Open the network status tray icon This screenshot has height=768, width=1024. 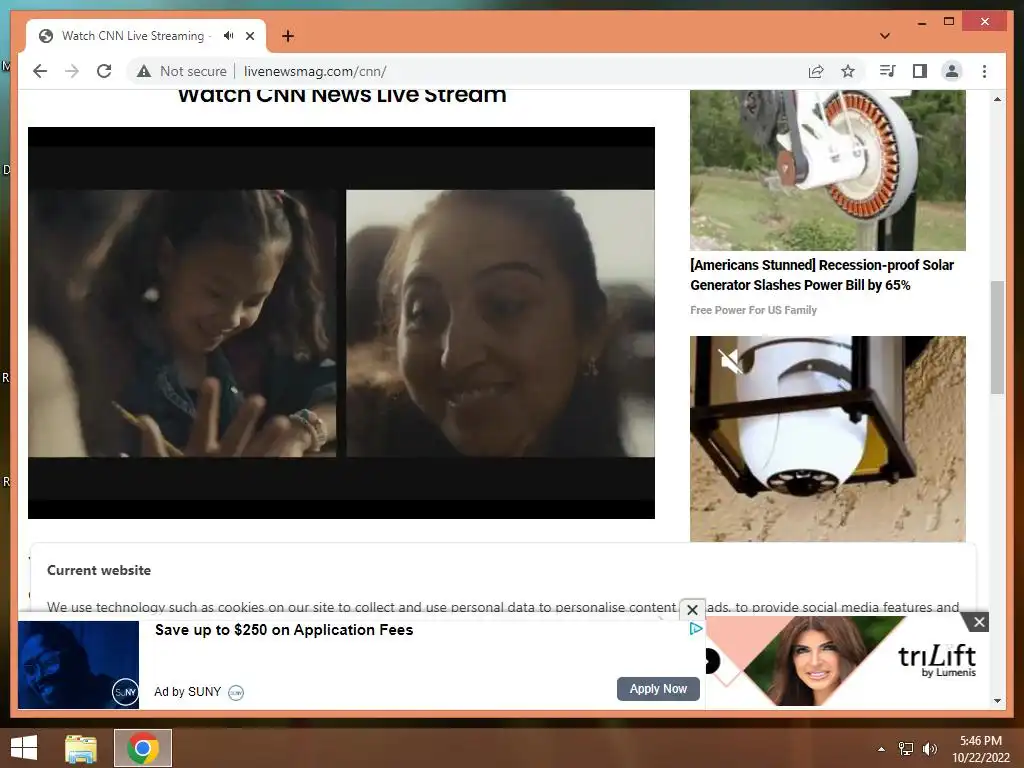pyautogui.click(x=906, y=749)
